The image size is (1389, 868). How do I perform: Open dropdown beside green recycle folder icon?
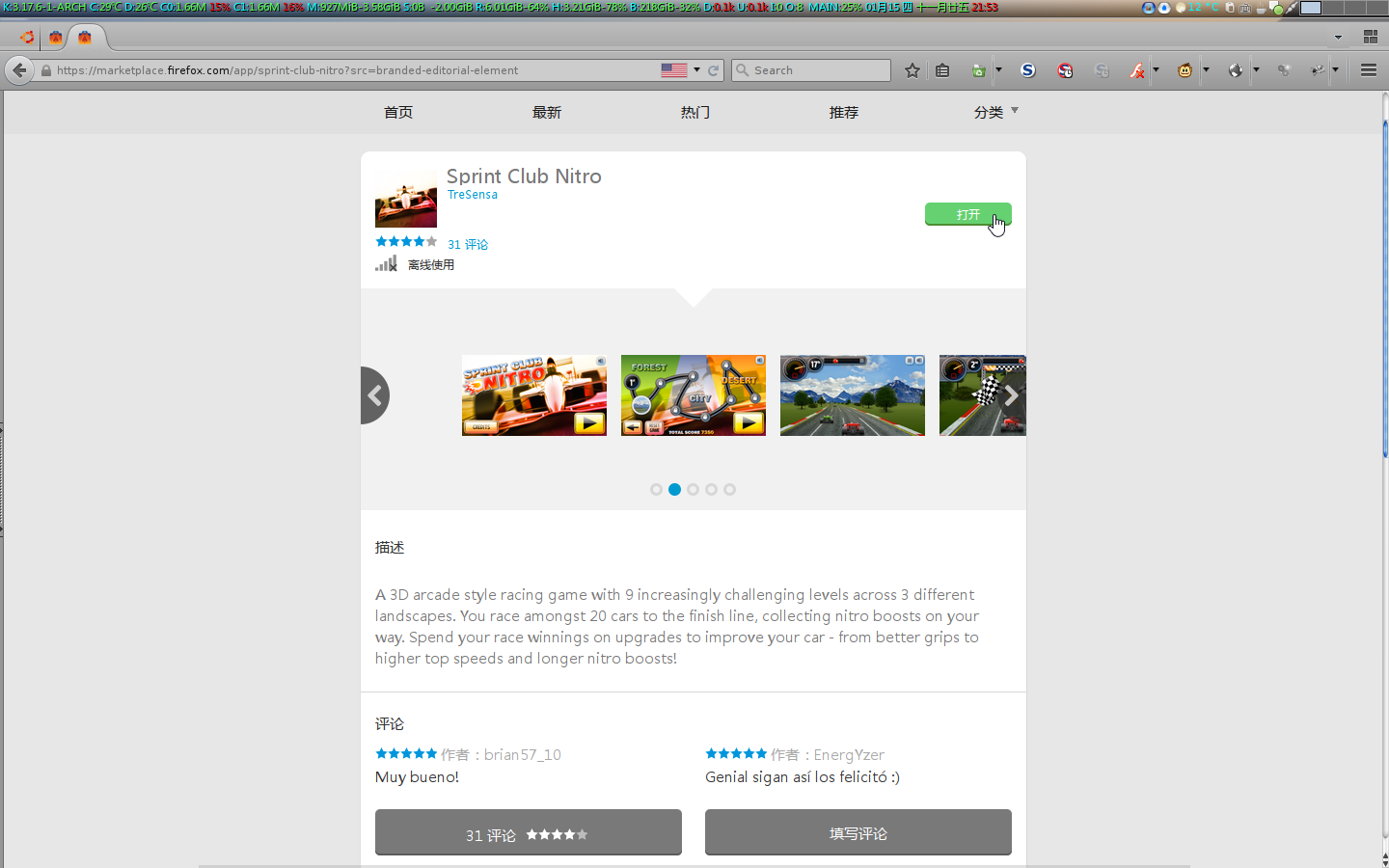pyautogui.click(x=998, y=70)
